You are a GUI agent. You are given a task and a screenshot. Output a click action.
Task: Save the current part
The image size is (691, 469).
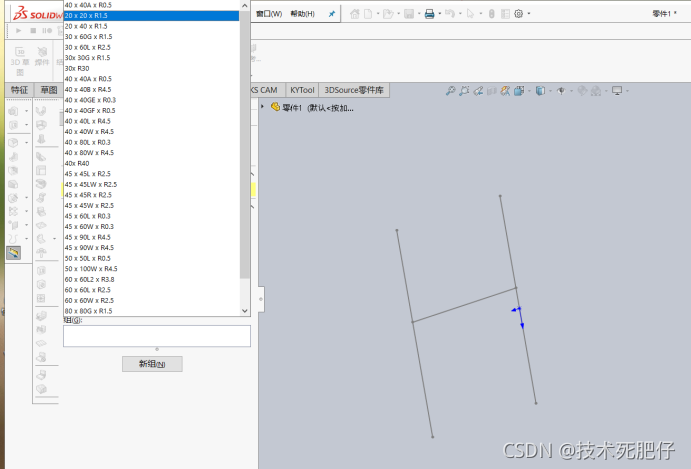click(409, 14)
